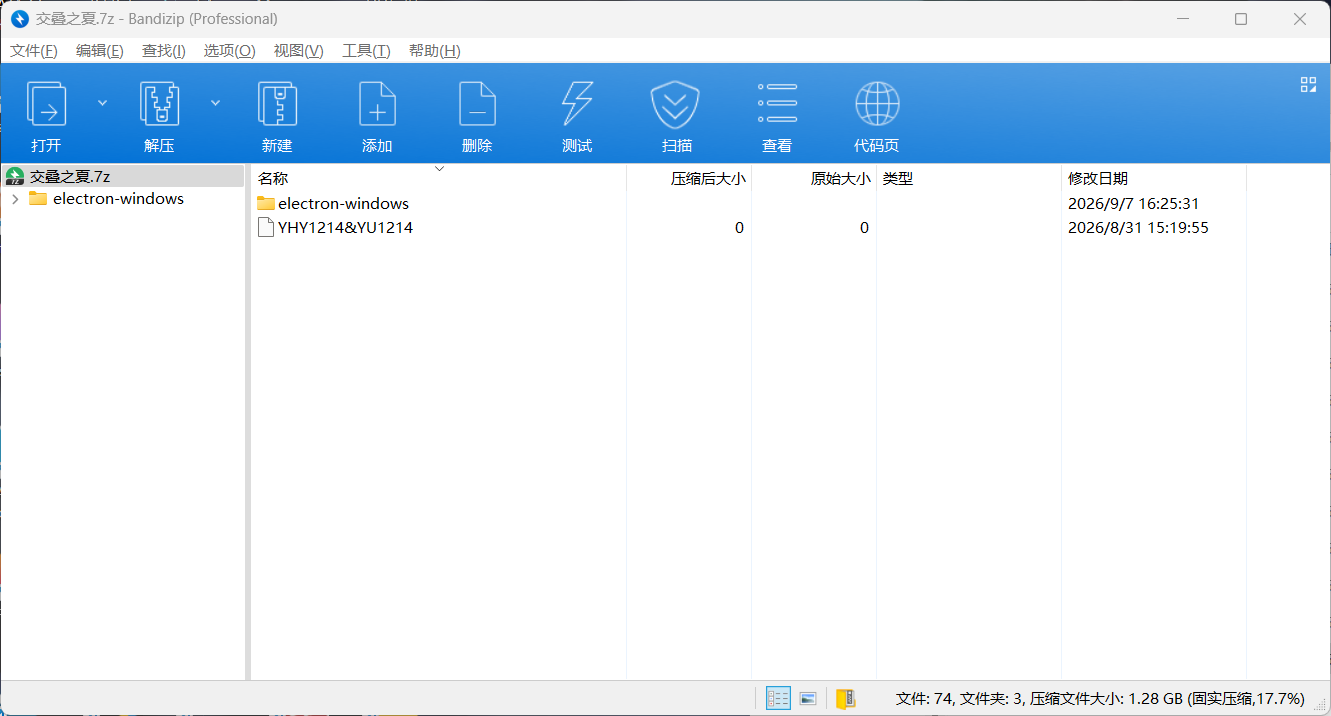Open the 编辑(E) menu
Image resolution: width=1331 pixels, height=716 pixels.
pyautogui.click(x=100, y=51)
